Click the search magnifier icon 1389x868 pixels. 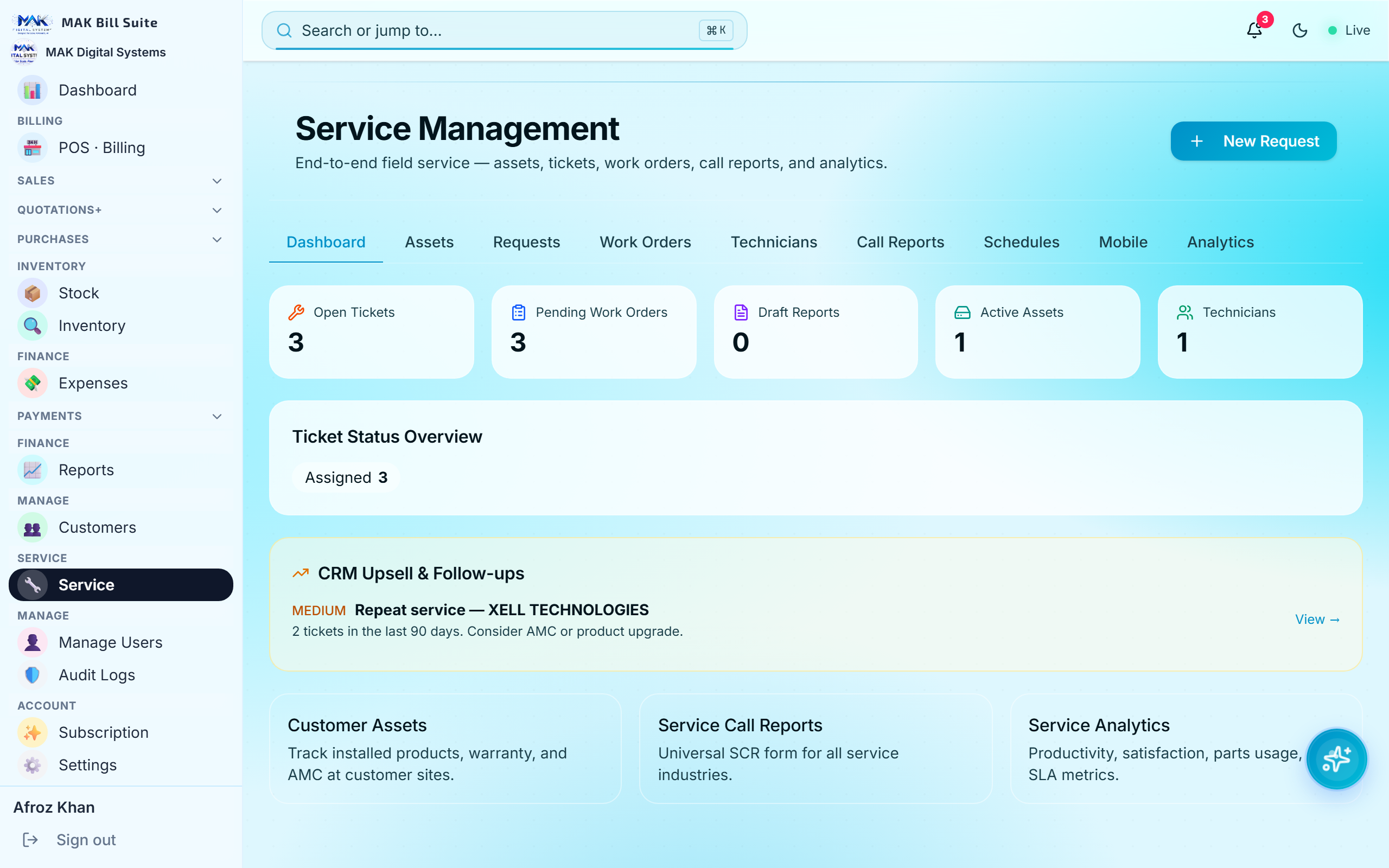click(284, 30)
